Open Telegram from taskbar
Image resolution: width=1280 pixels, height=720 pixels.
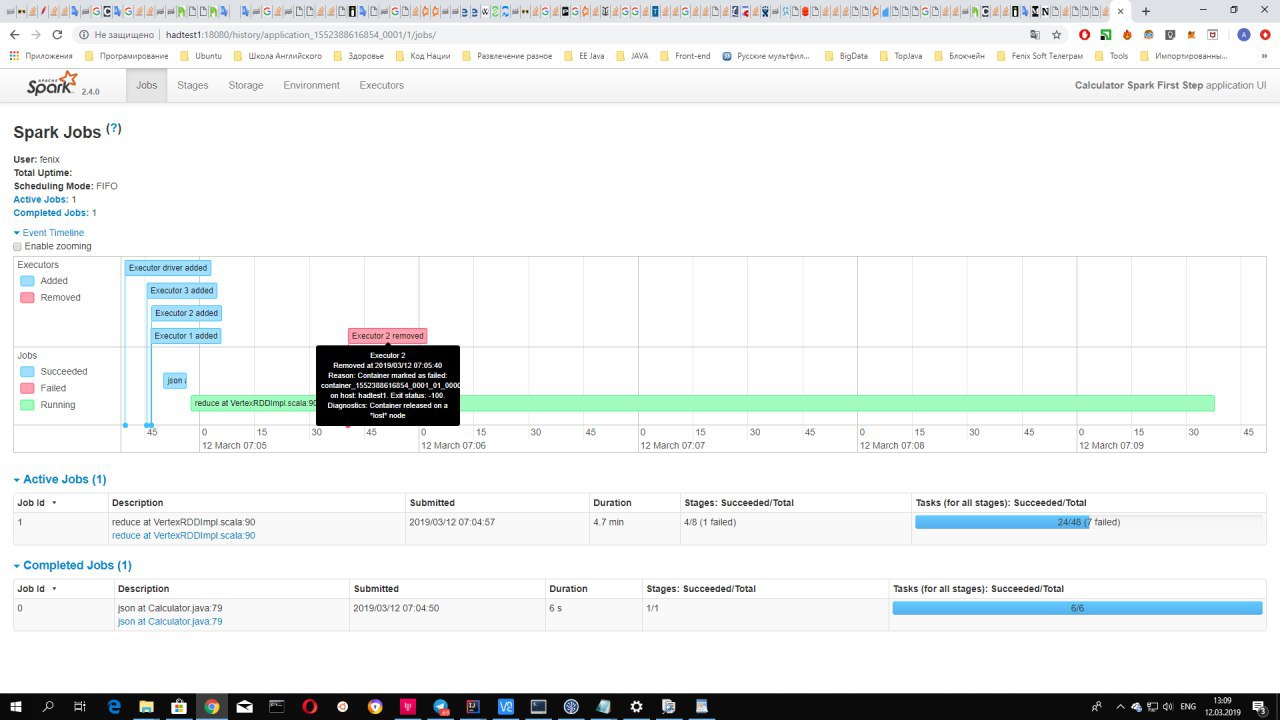[x=441, y=706]
